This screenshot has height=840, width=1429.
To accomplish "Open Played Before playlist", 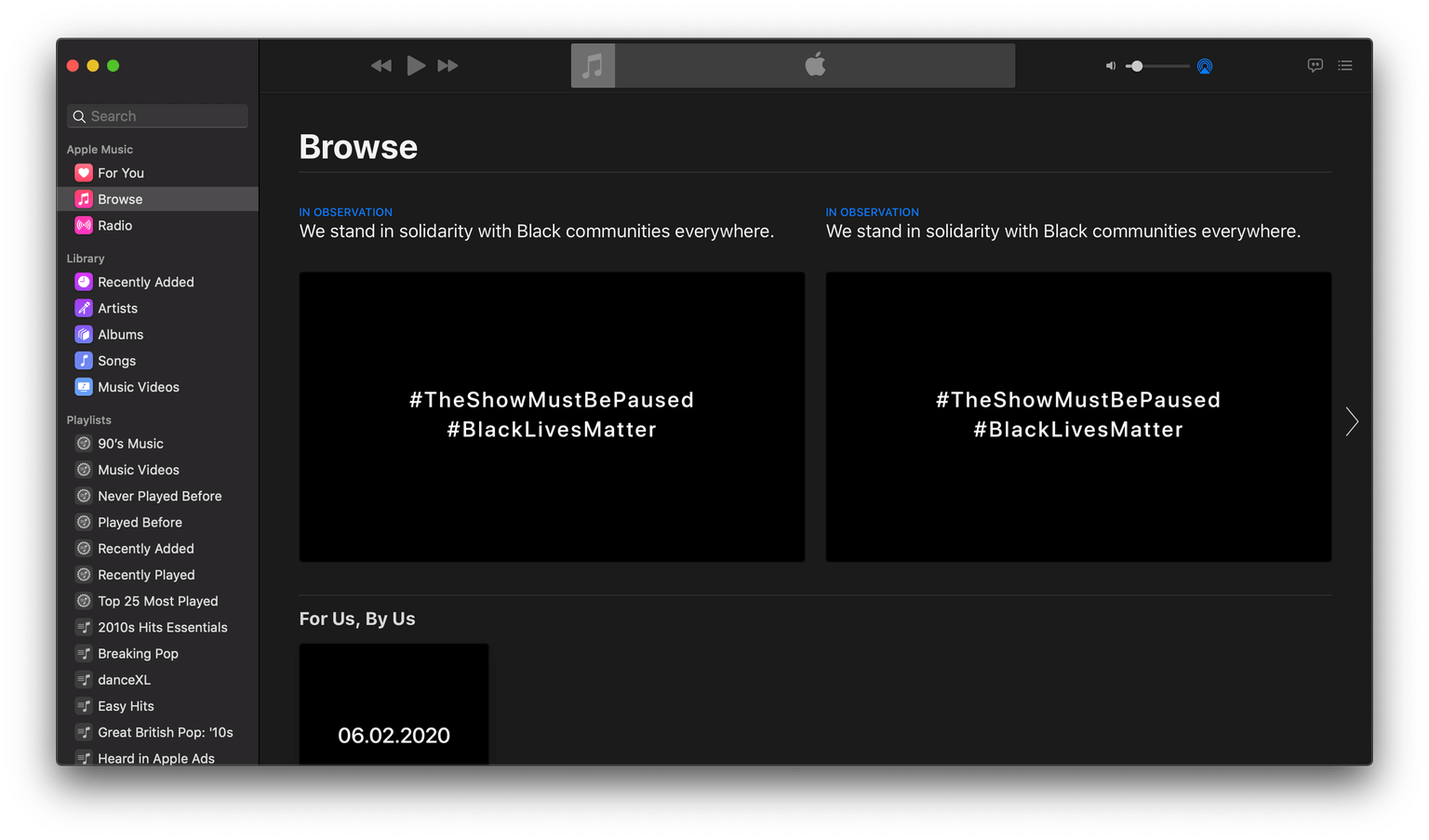I will point(157,522).
